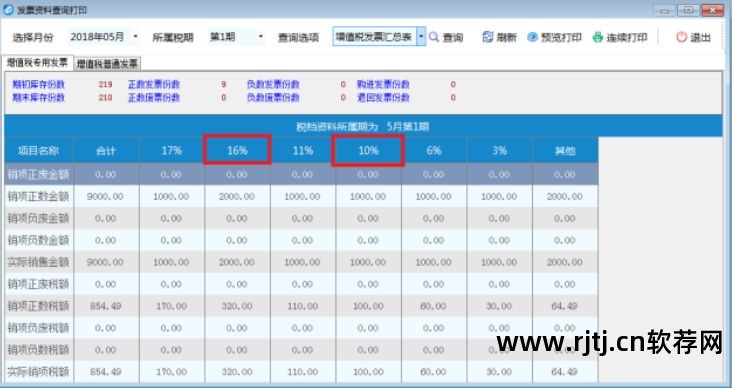Switch to 增值税专用发票 tab
Screen dimensions: 732x388
(x=37, y=63)
